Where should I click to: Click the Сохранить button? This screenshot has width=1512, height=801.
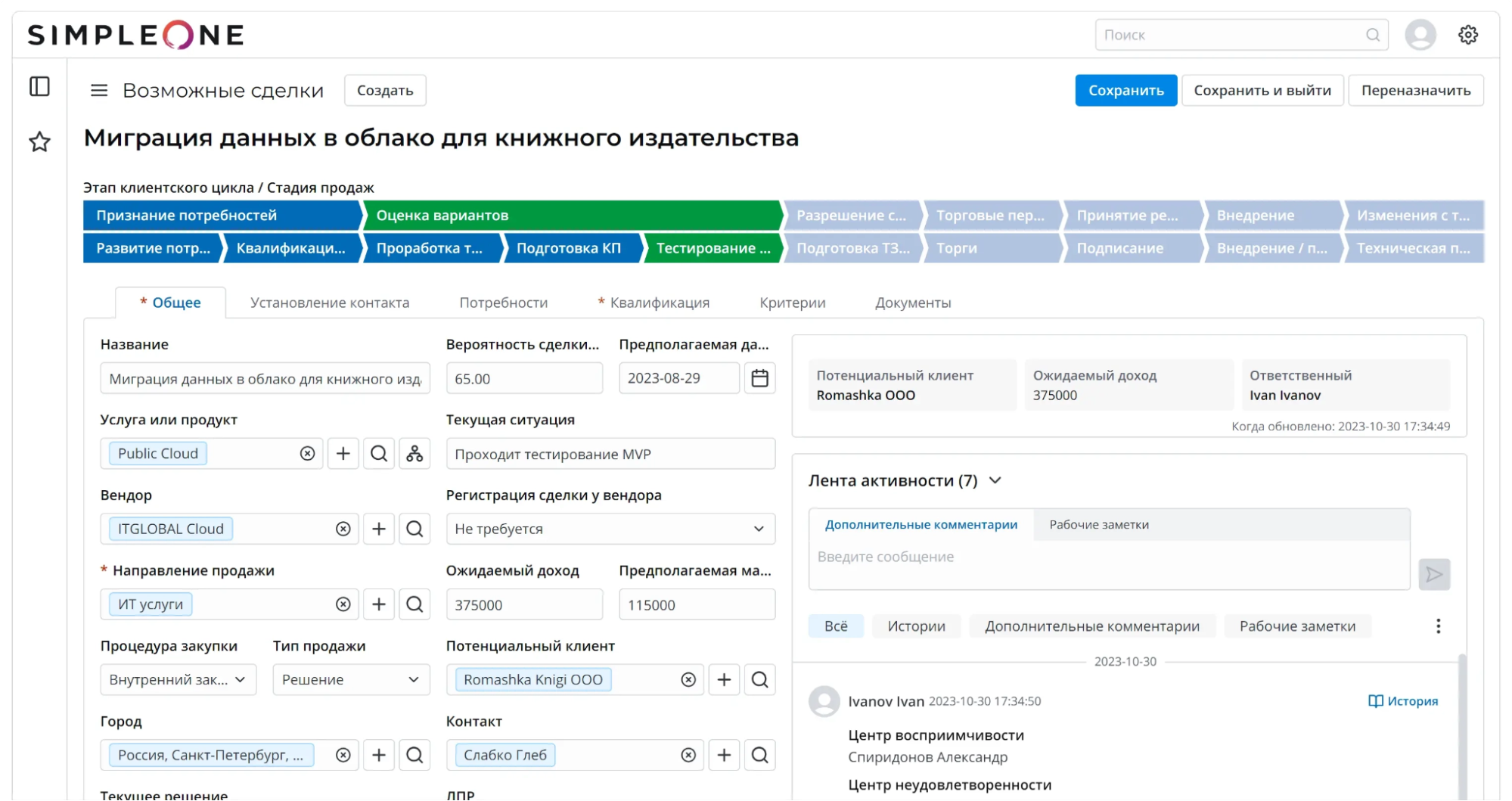pos(1125,90)
